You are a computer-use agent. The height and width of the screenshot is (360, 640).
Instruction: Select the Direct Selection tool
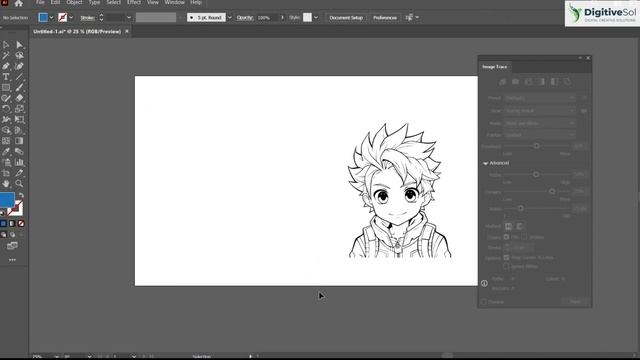19,45
